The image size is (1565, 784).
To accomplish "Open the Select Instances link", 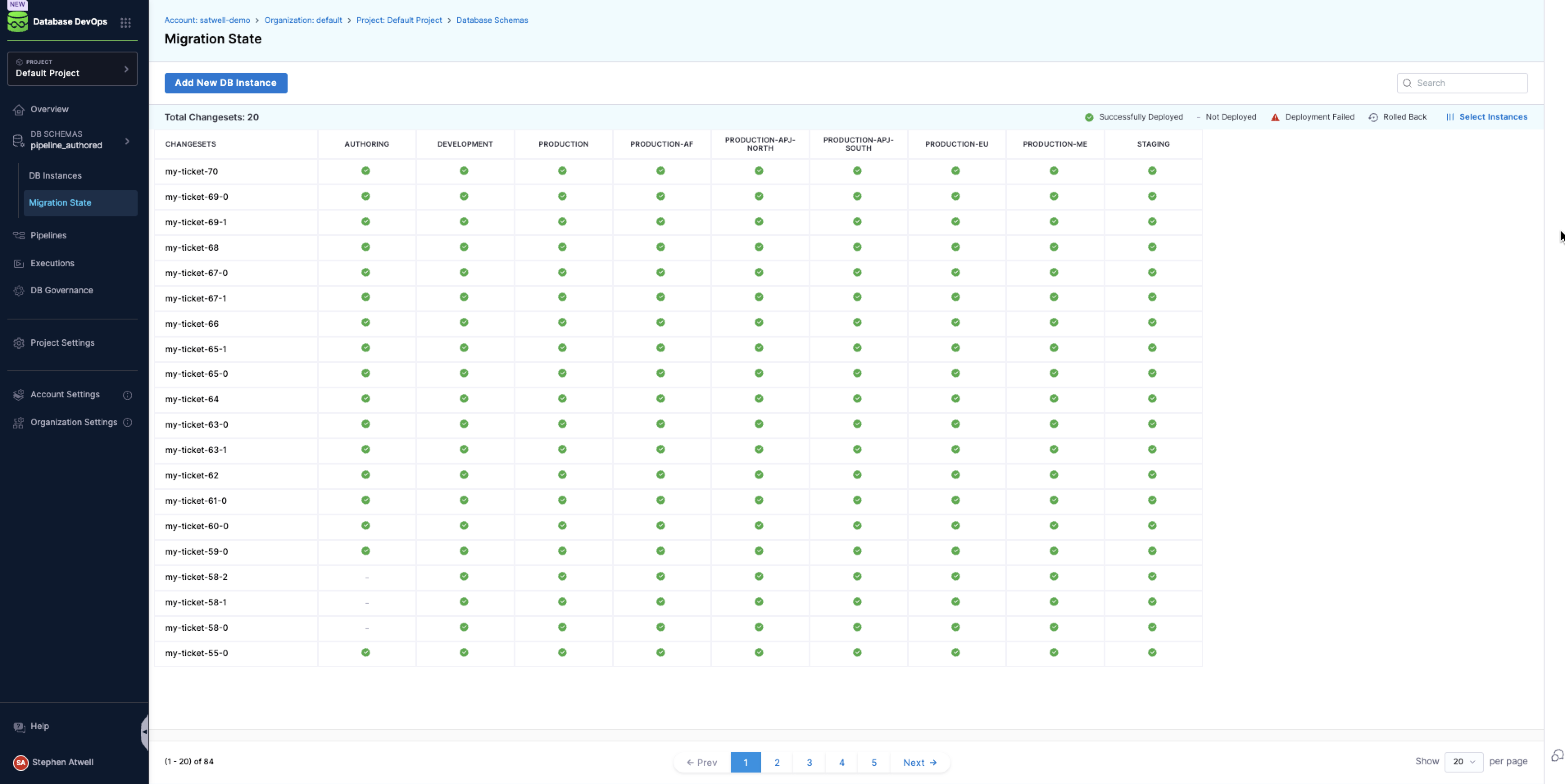I will (x=1493, y=117).
